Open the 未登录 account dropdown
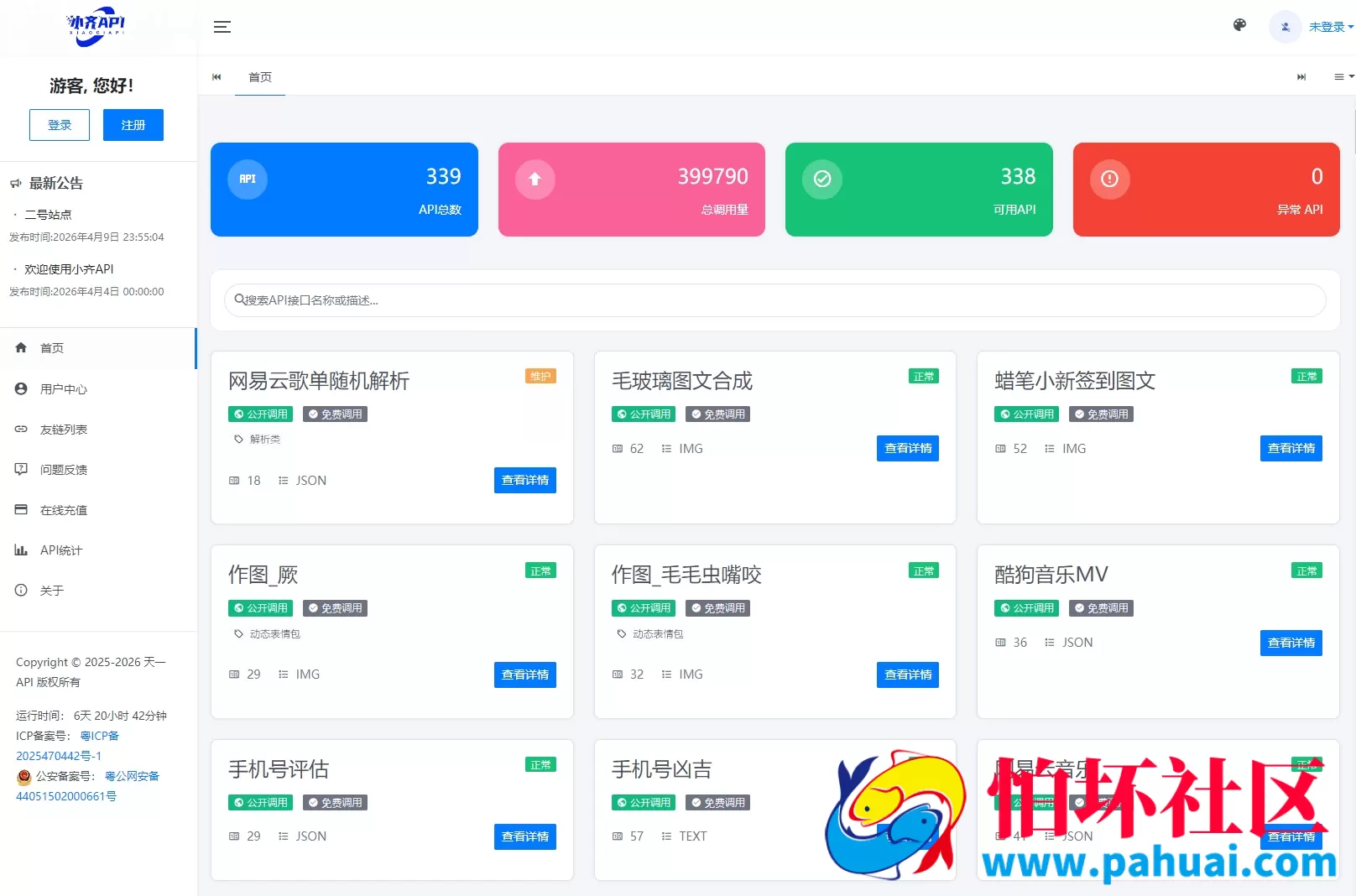Viewport: 1356px width, 896px height. click(1328, 26)
